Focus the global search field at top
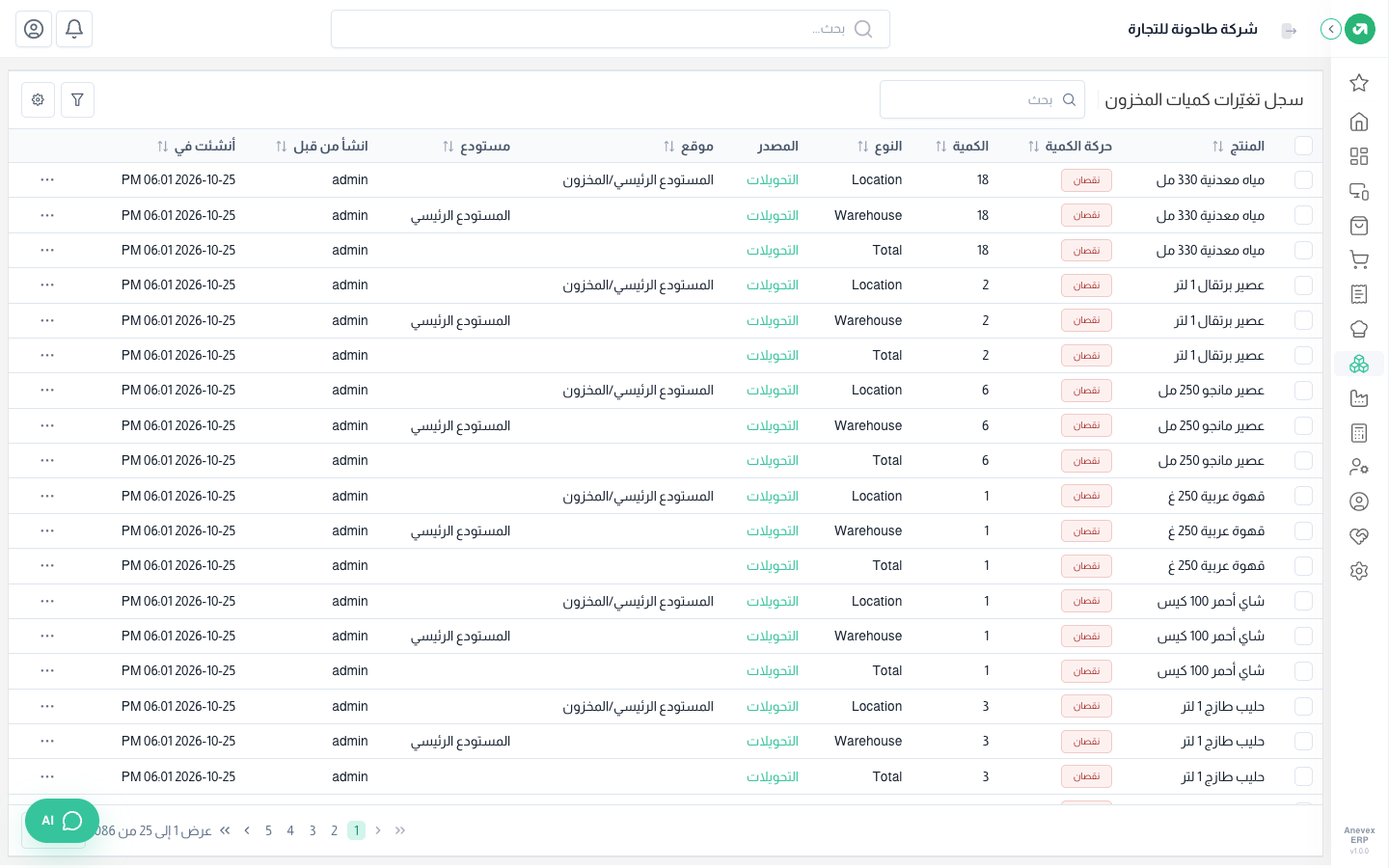Viewport: 1389px width, 868px height. pyautogui.click(x=611, y=29)
